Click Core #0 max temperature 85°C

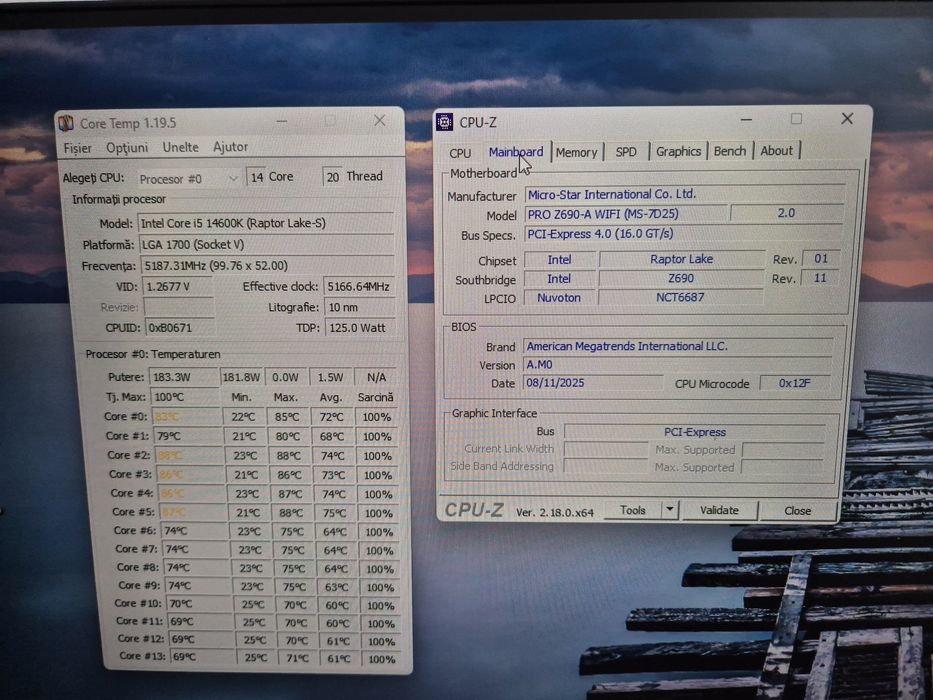(287, 417)
